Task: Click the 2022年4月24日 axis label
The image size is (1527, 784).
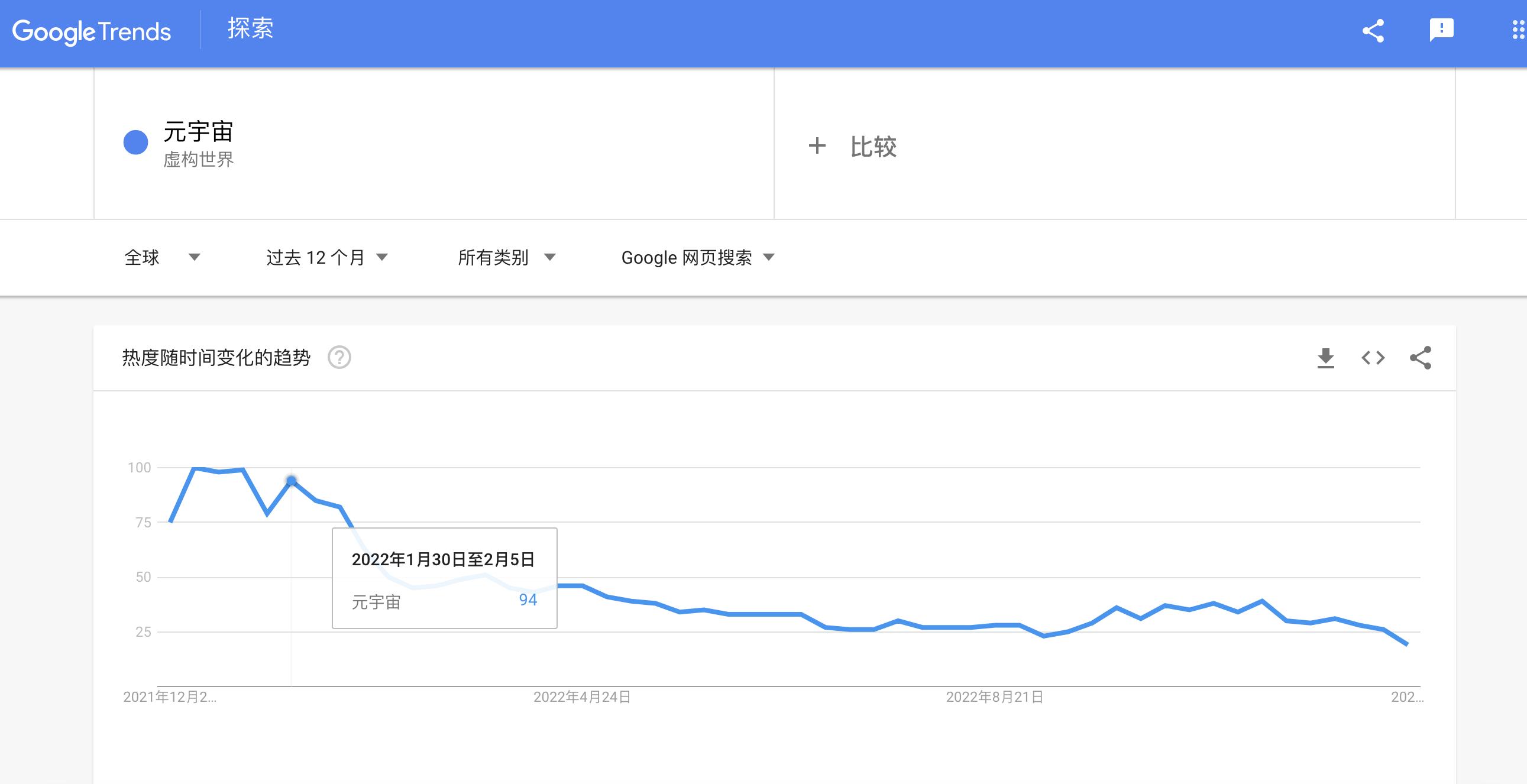Action: pyautogui.click(x=581, y=697)
